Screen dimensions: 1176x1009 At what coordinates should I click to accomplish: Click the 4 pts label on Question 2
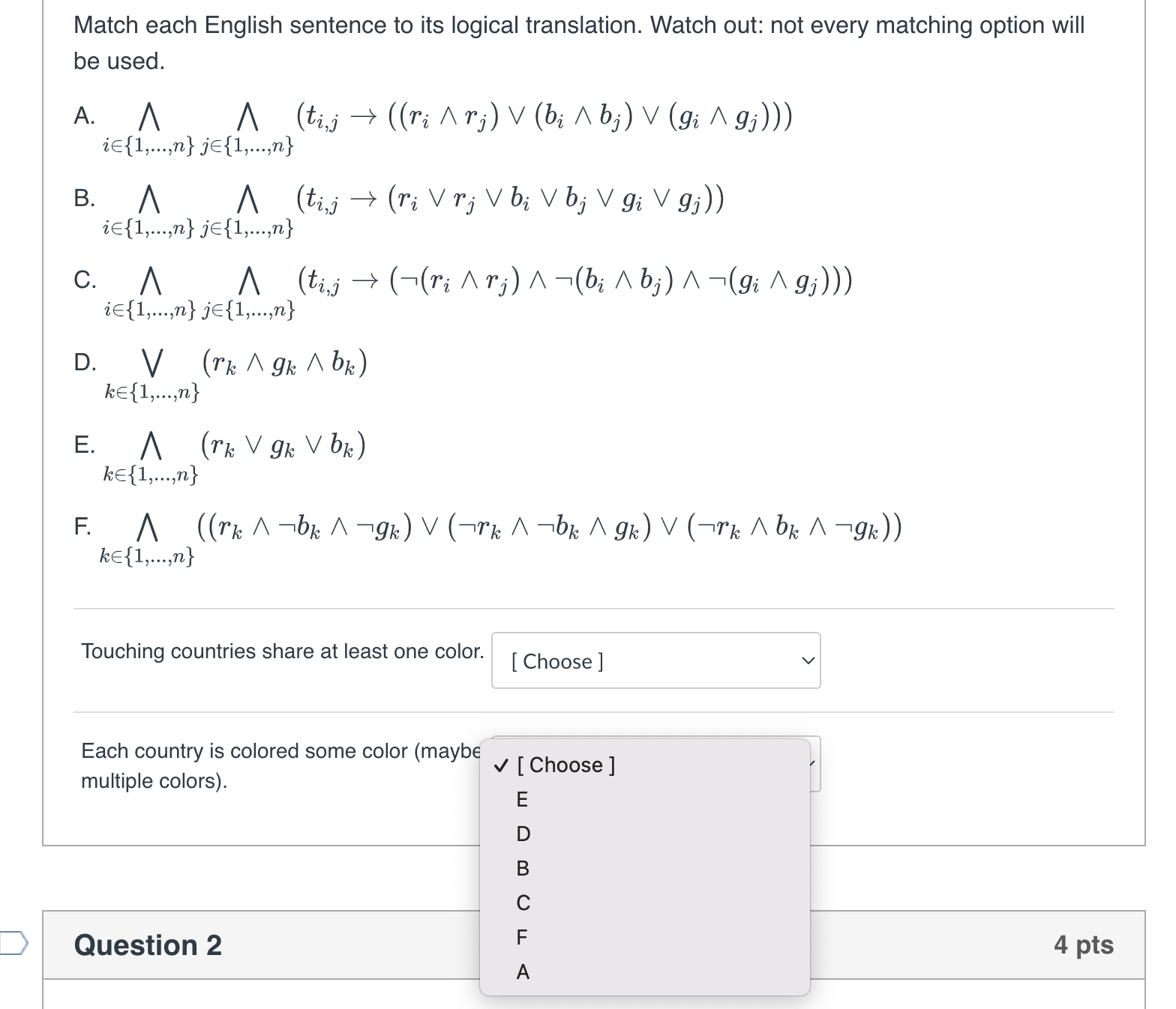pyautogui.click(x=1083, y=945)
